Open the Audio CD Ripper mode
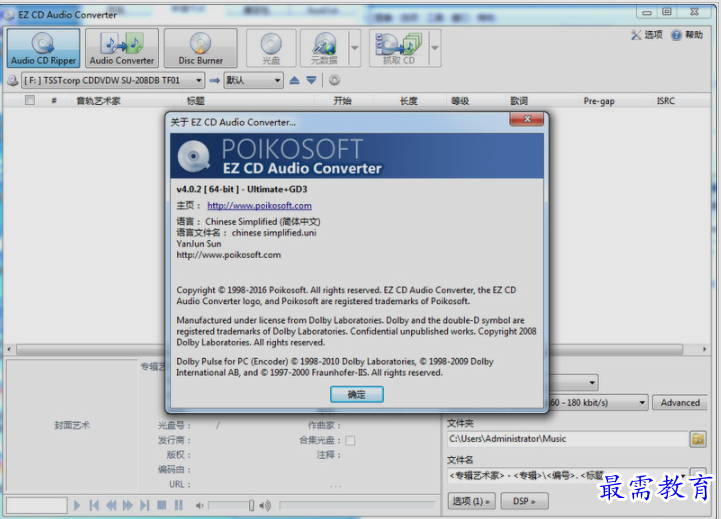 pyautogui.click(x=43, y=48)
